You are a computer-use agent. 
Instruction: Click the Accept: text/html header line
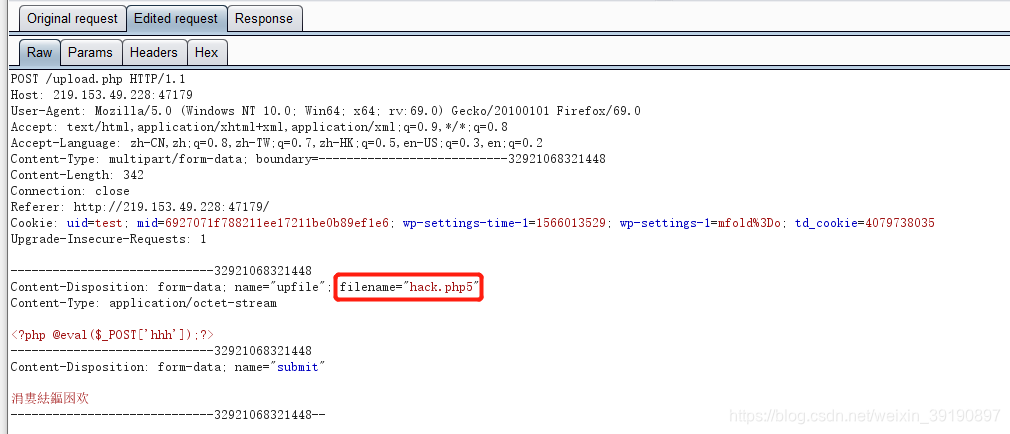coord(259,127)
